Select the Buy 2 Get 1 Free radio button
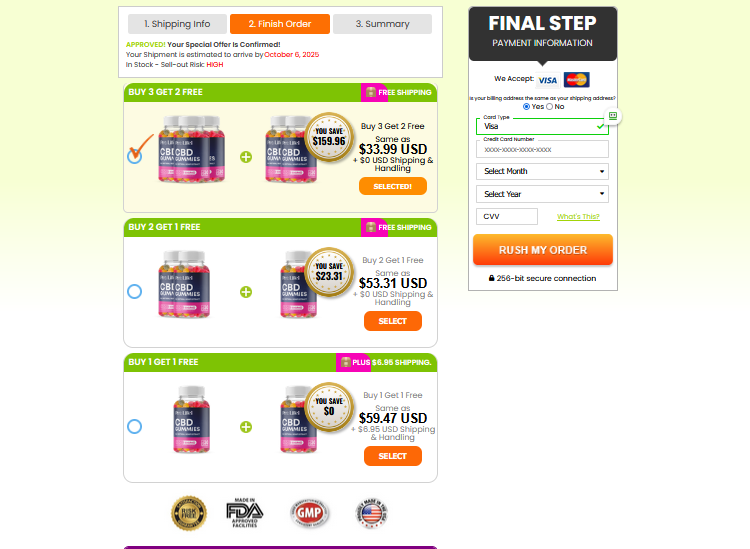 click(x=134, y=291)
